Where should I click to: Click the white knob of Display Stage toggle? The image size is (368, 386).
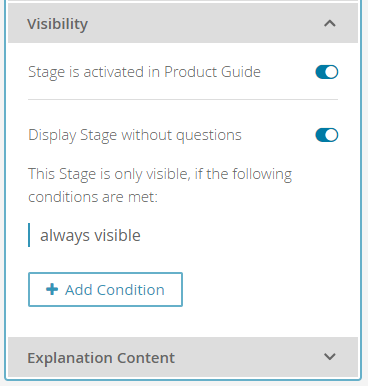331,135
